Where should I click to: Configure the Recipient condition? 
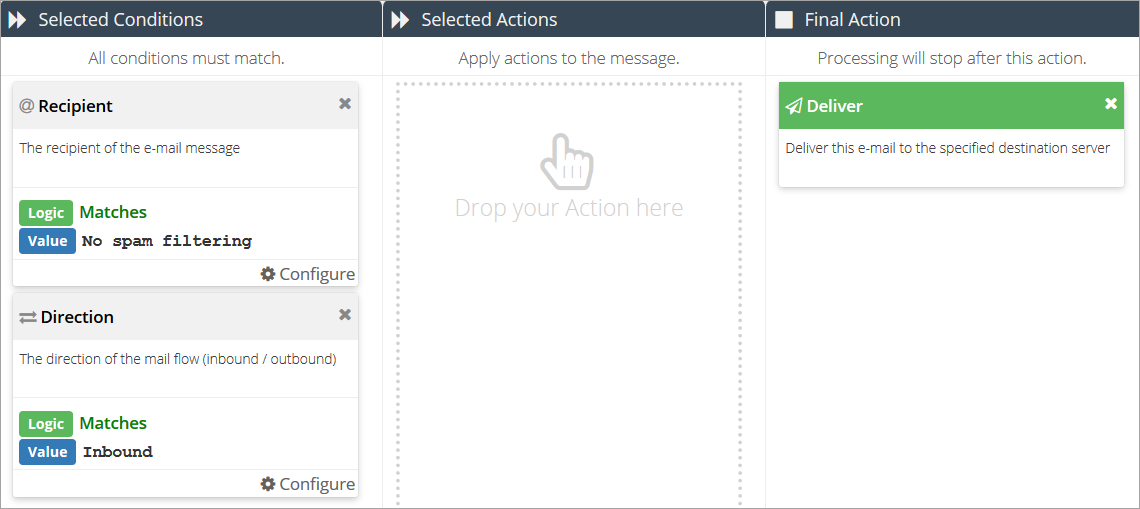(x=308, y=274)
